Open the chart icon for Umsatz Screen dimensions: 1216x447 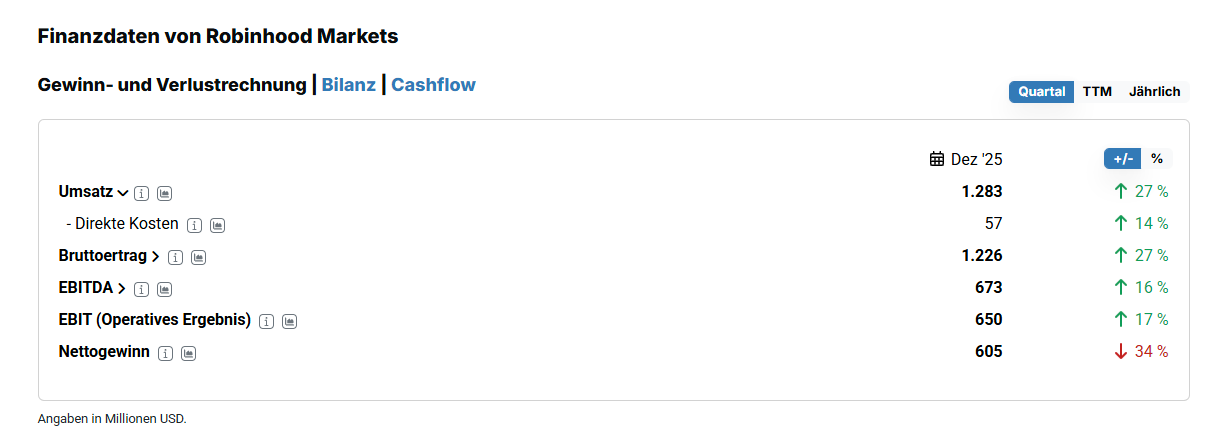pos(165,193)
